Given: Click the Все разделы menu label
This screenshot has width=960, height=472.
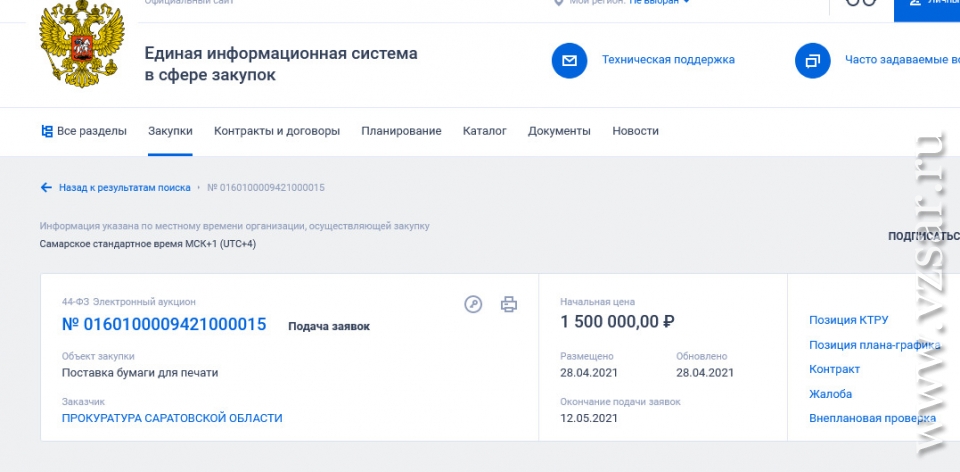Looking at the screenshot, I should [x=92, y=131].
